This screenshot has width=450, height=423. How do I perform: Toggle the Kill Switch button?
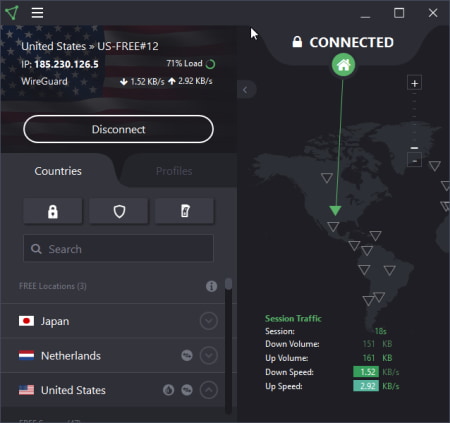185,211
